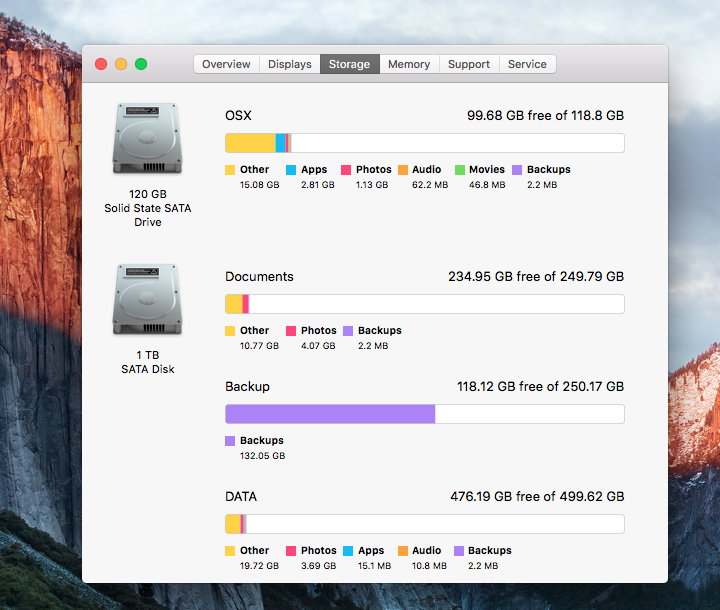Click the 46.8 MB Movies value

pyautogui.click(x=487, y=185)
